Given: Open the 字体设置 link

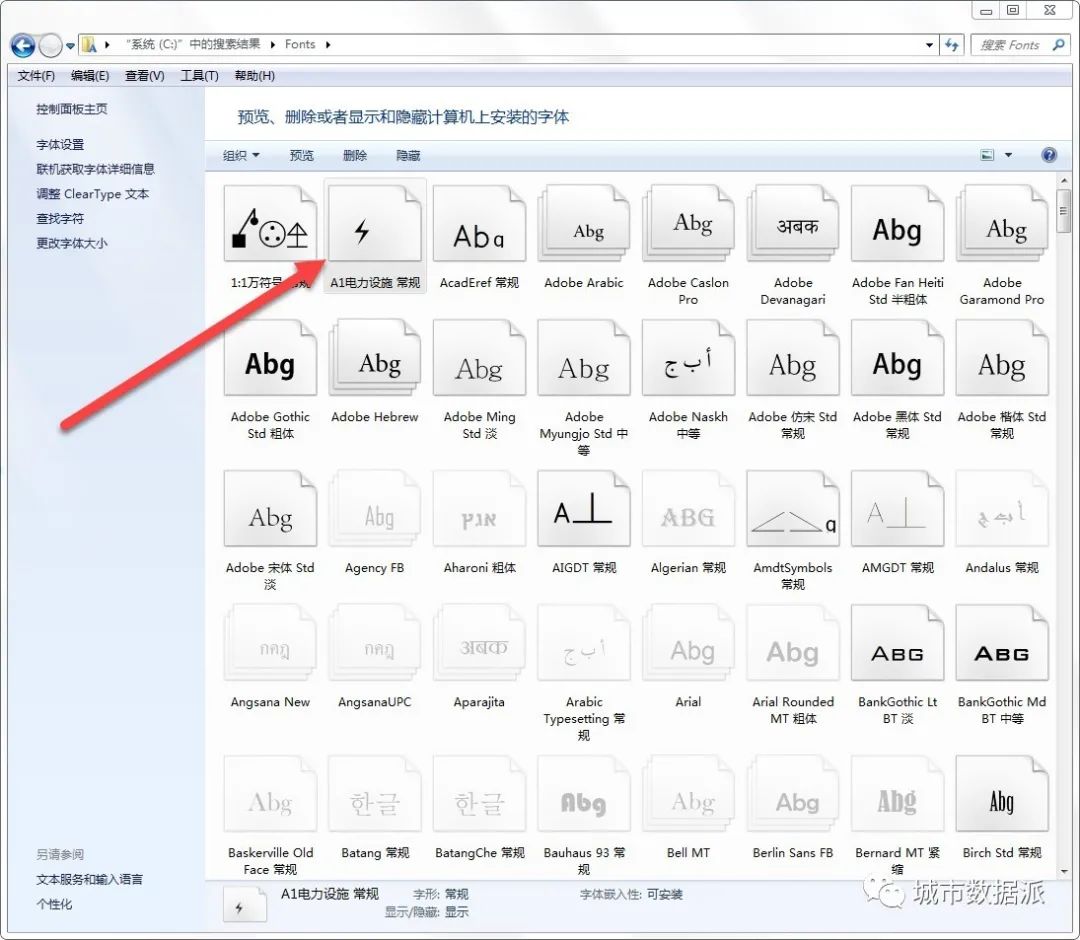Looking at the screenshot, I should pos(60,145).
